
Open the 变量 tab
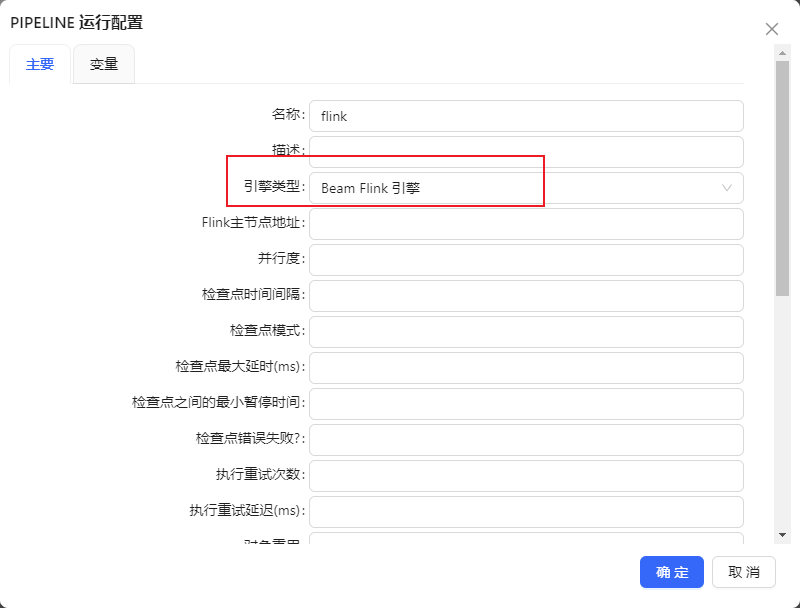pyautogui.click(x=104, y=64)
